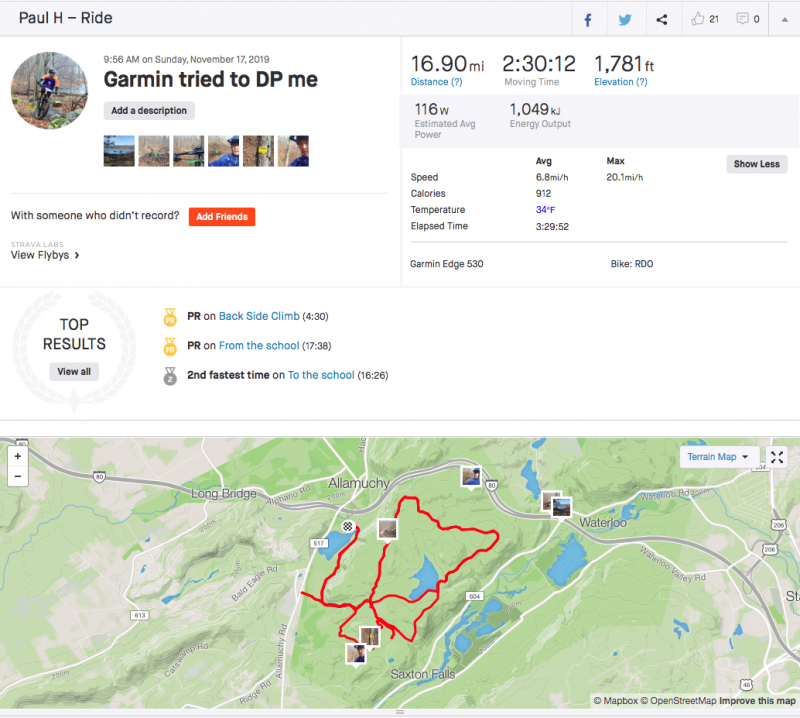The image size is (800, 718).
Task: Open the Back Side Climb segment link
Action: tap(259, 316)
